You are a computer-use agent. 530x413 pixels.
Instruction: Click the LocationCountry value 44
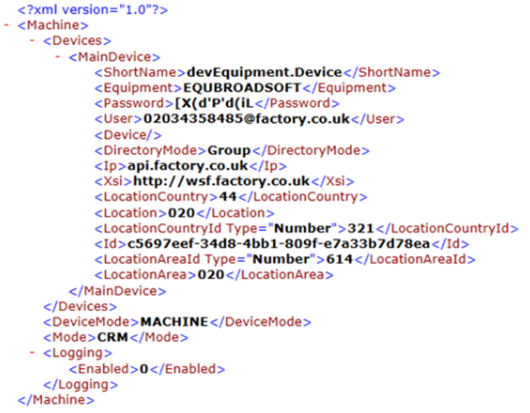click(228, 197)
